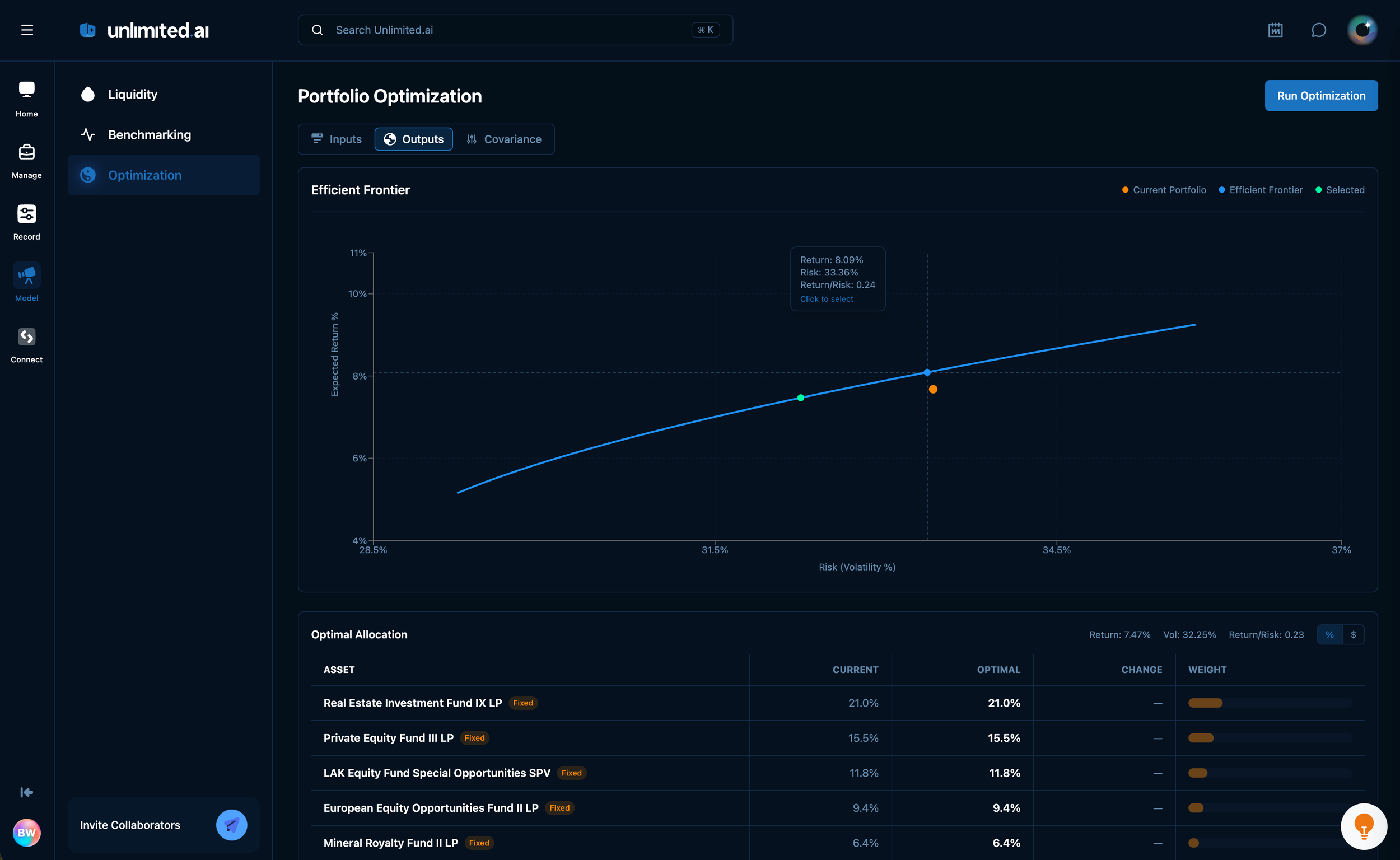Select the green Selected frontier point
The height and width of the screenshot is (860, 1400).
click(x=800, y=398)
